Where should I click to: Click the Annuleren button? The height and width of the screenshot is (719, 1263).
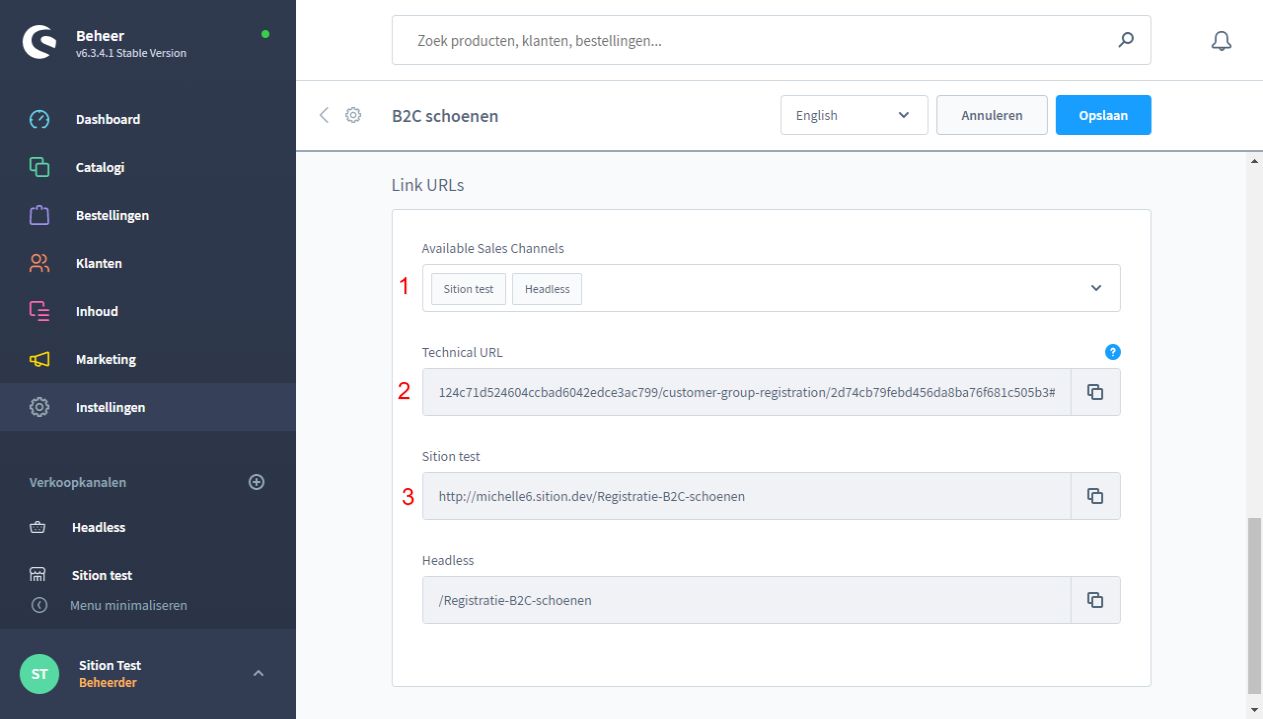click(991, 115)
